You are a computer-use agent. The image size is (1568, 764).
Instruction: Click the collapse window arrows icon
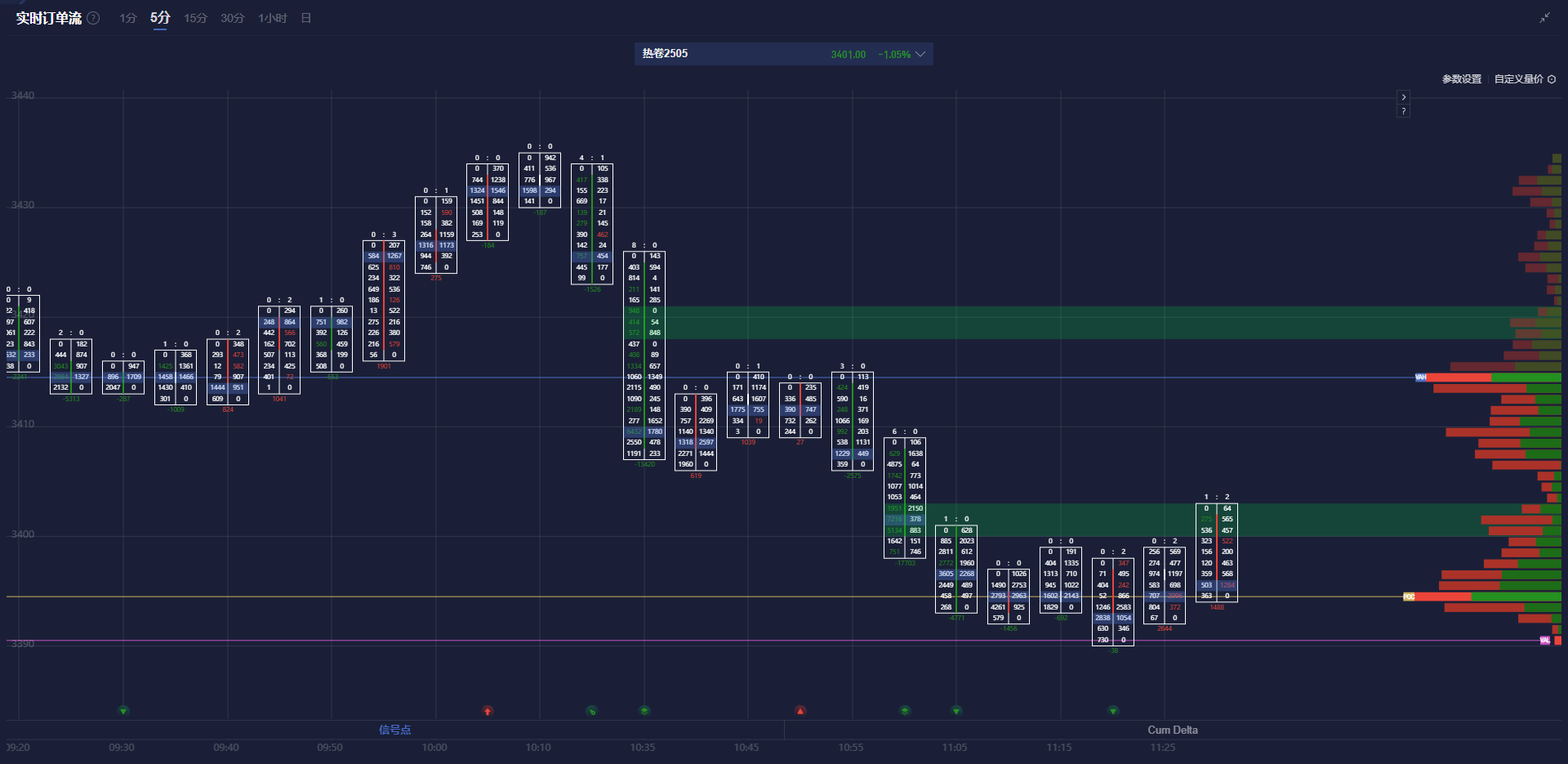pyautogui.click(x=1544, y=18)
